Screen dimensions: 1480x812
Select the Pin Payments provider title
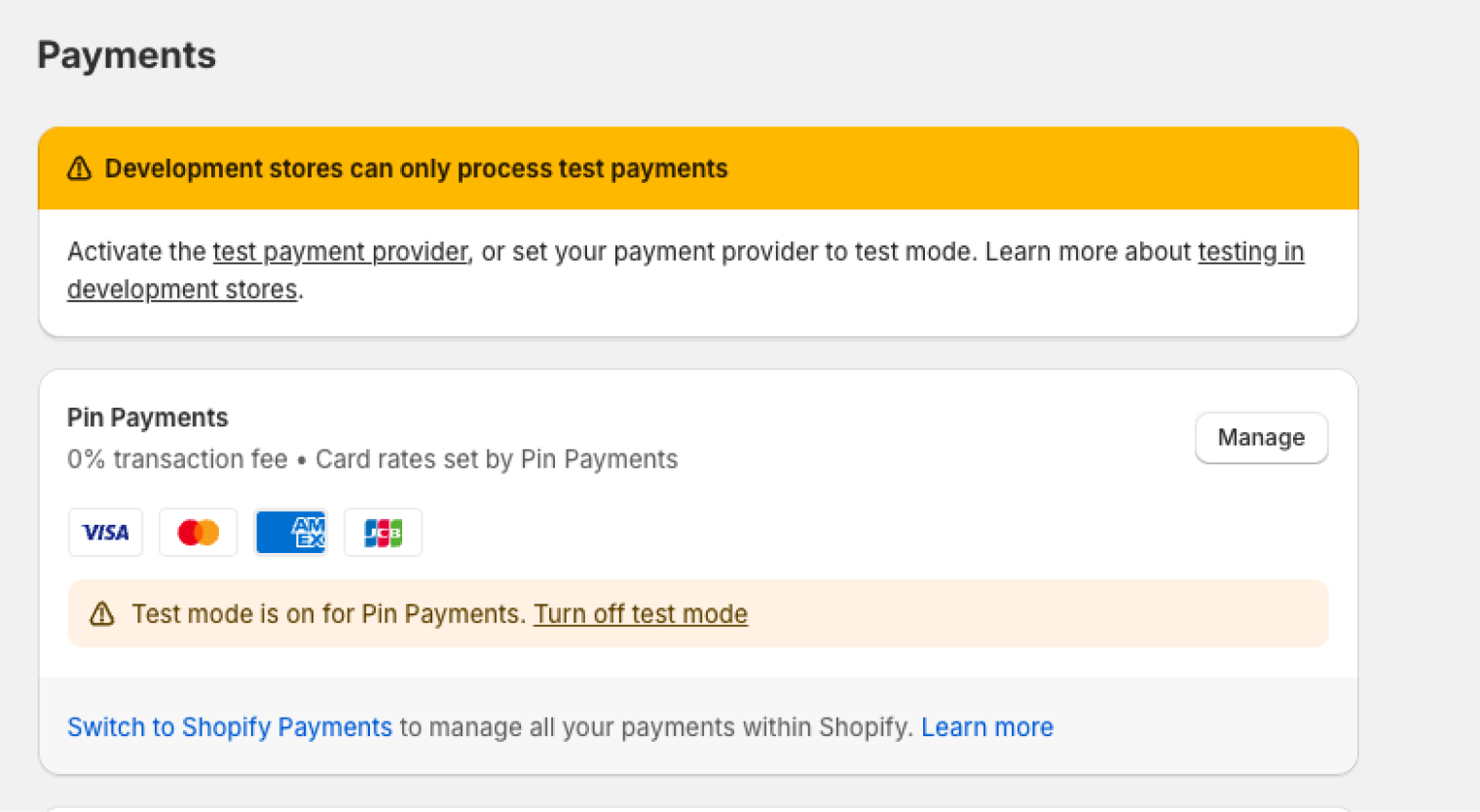[x=148, y=418]
